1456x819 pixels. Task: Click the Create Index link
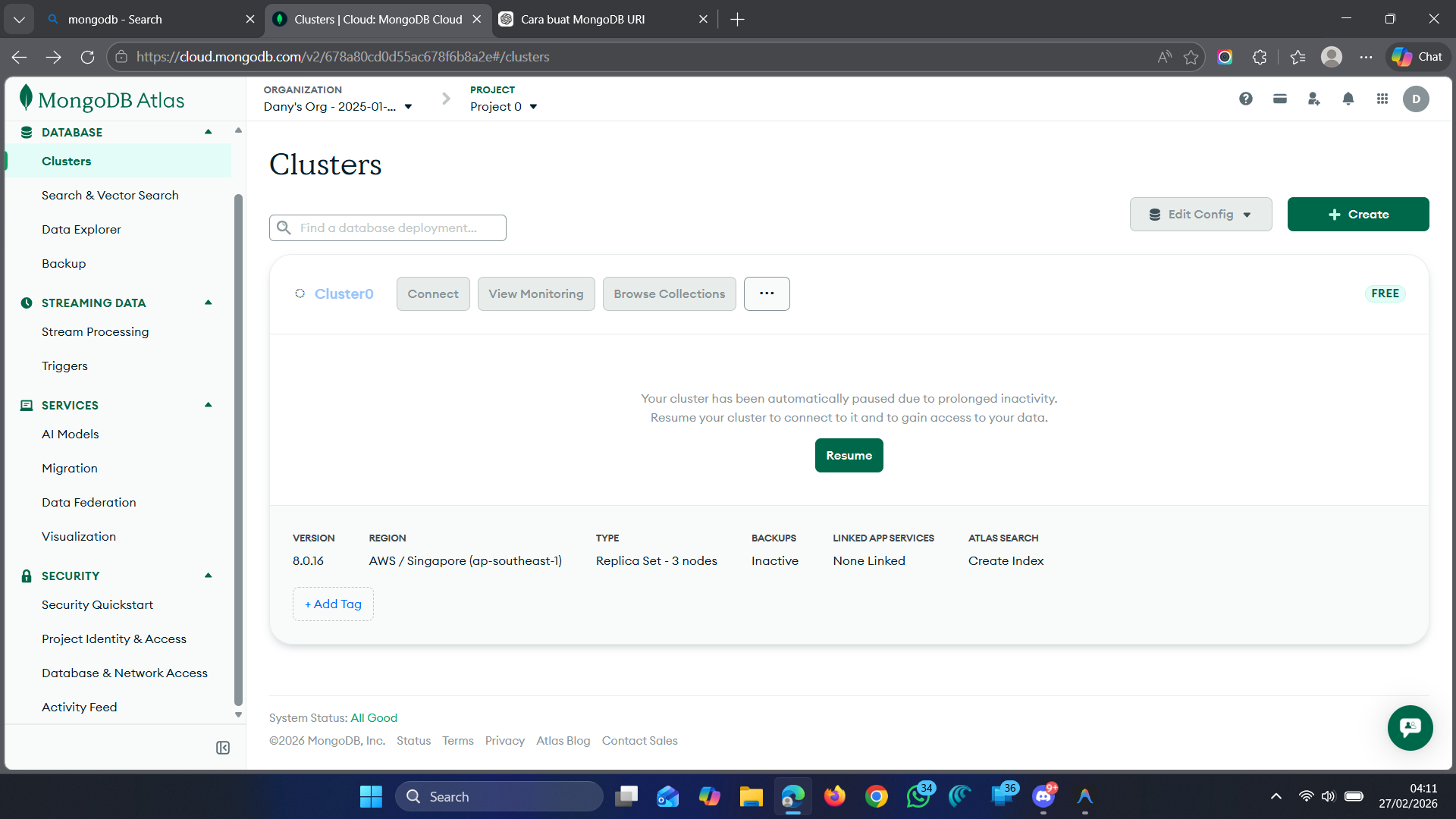[1006, 560]
